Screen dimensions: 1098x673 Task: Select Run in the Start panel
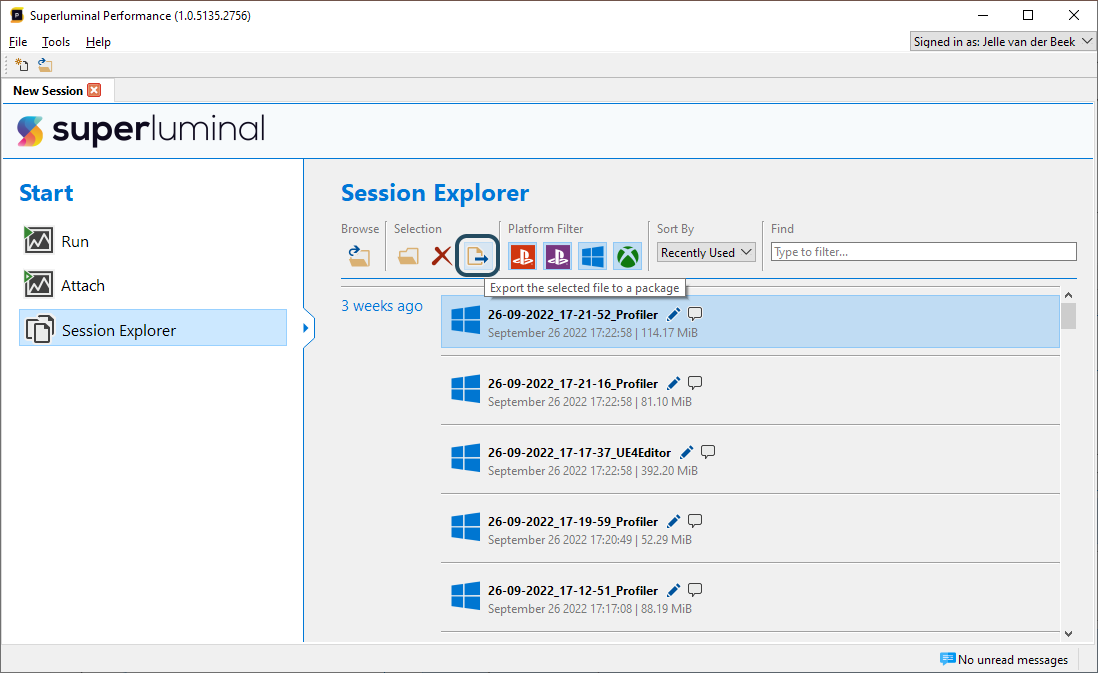pos(75,241)
